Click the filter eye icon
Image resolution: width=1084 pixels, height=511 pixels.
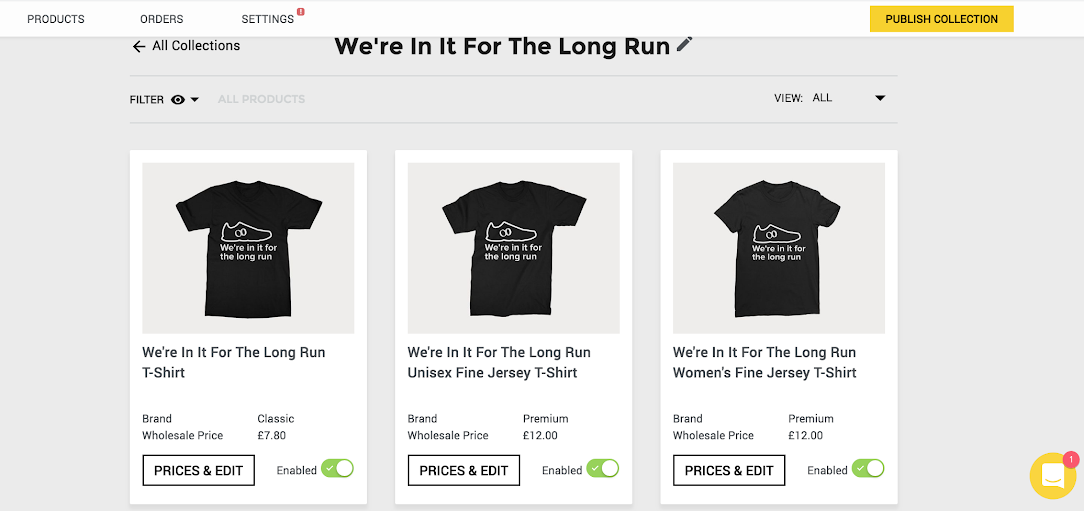click(178, 99)
